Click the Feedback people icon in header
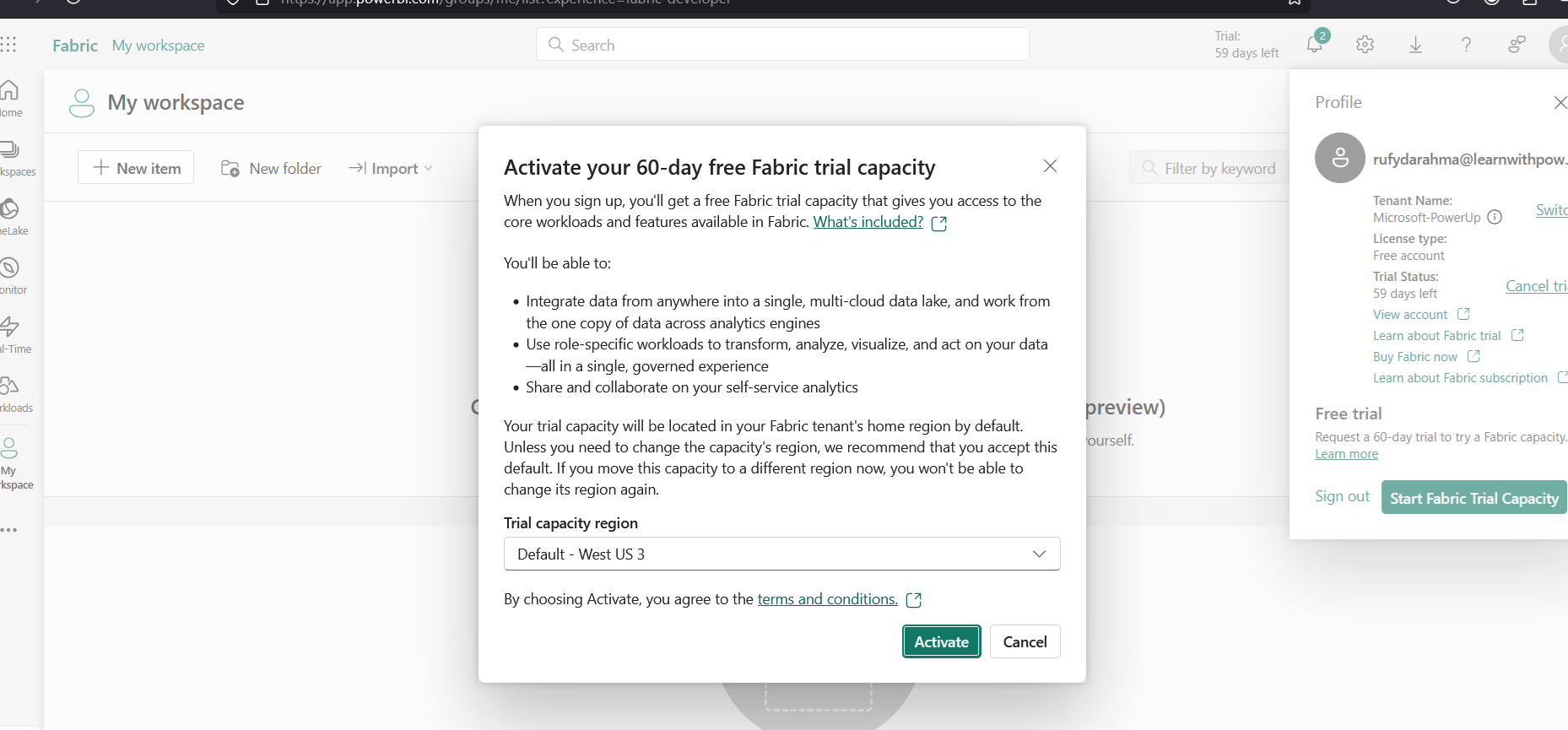1568x730 pixels. coord(1517,45)
